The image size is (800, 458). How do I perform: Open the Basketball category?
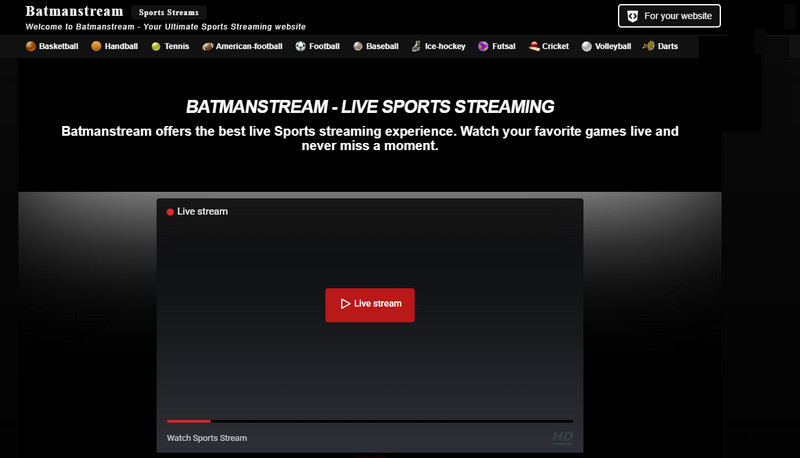52,46
